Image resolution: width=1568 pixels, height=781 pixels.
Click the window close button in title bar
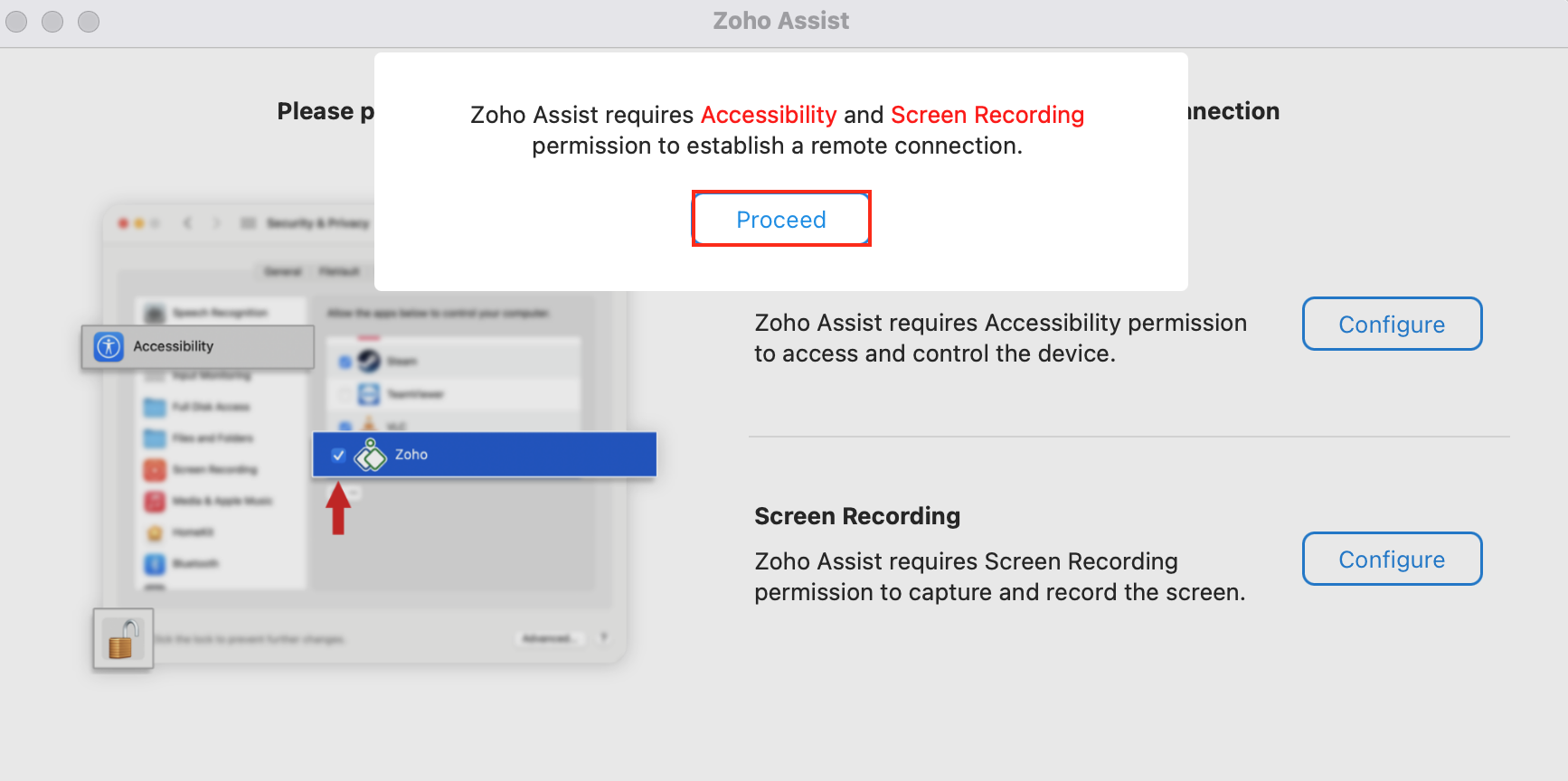(16, 21)
